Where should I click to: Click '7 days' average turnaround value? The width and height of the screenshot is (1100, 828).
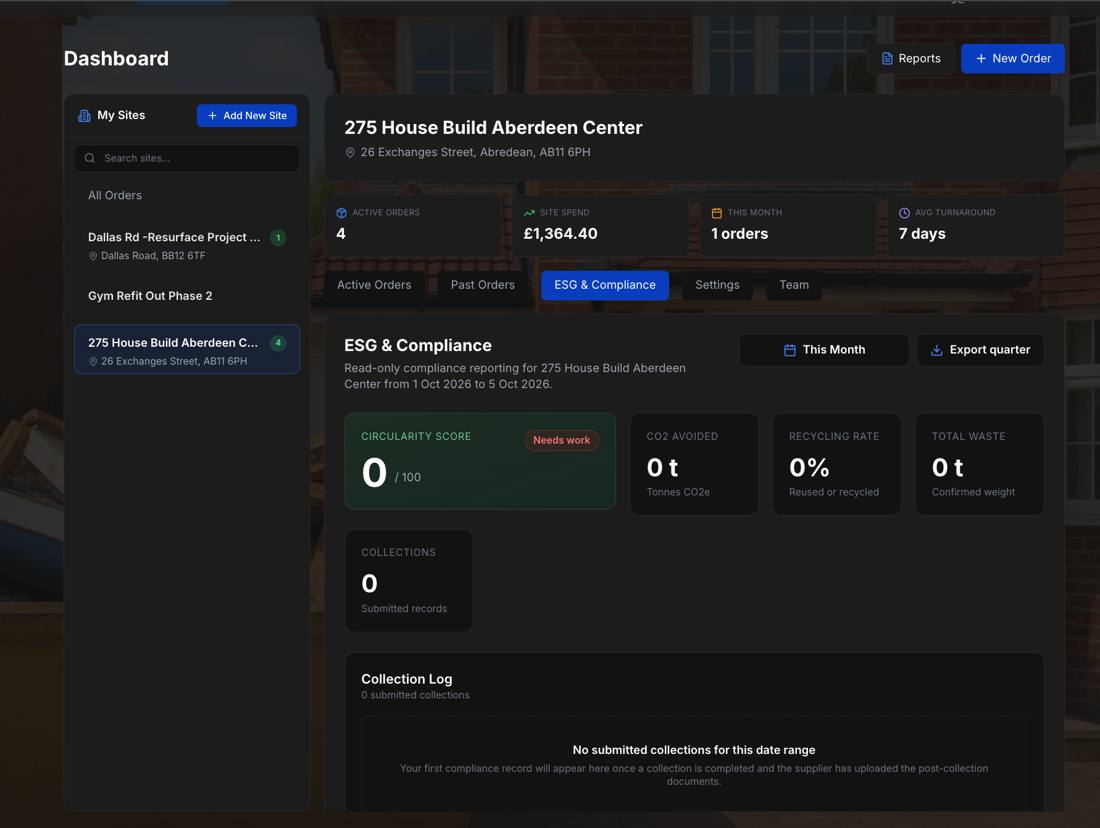[922, 234]
